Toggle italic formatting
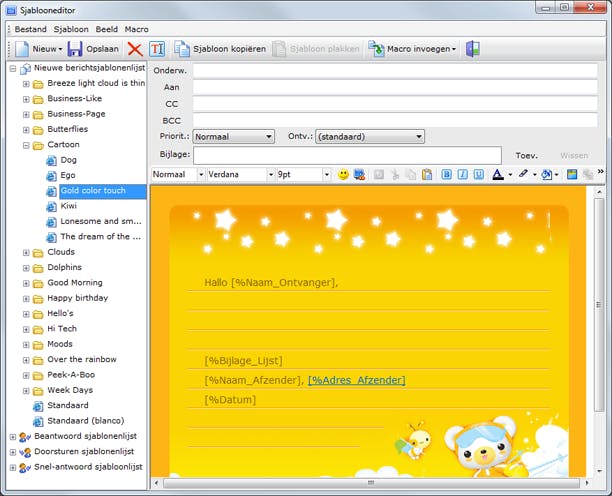 coord(462,174)
